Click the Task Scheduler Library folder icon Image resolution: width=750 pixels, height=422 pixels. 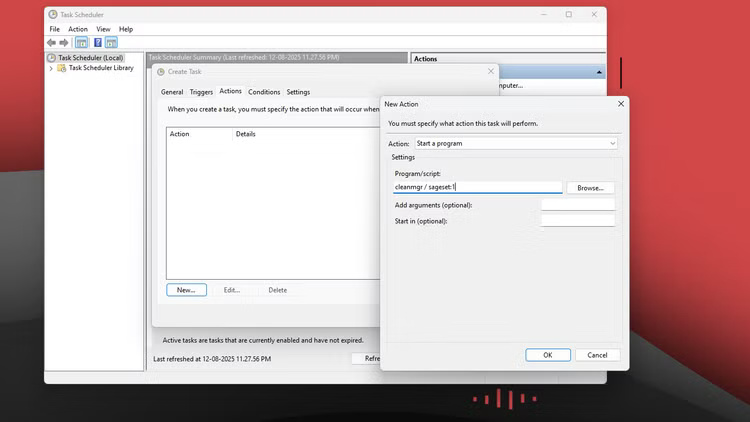63,68
